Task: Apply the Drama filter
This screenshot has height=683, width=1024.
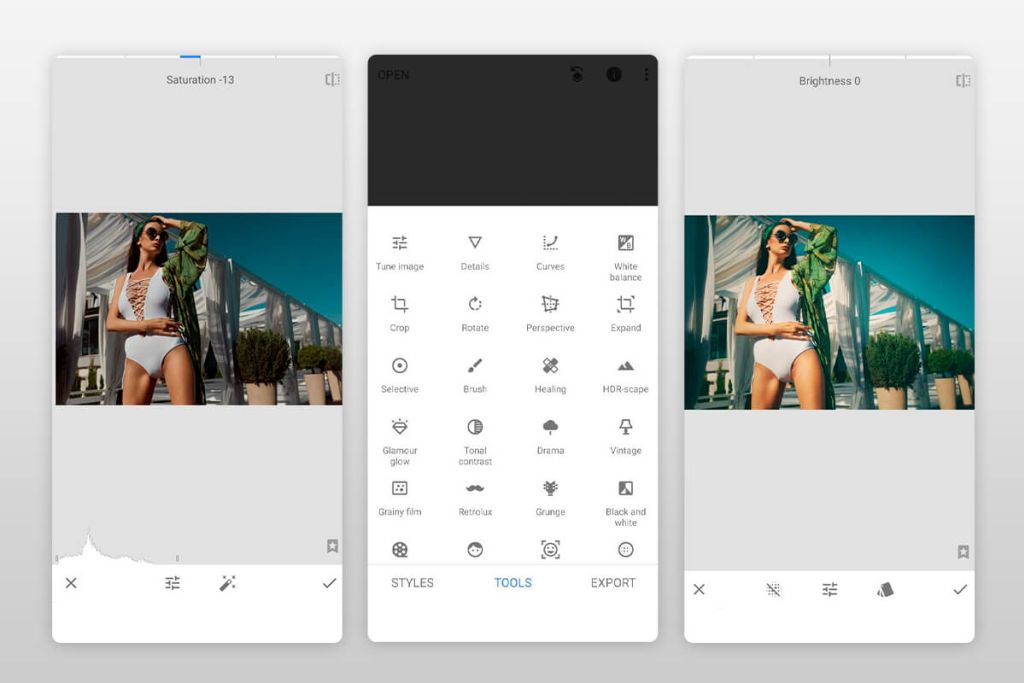Action: [550, 427]
